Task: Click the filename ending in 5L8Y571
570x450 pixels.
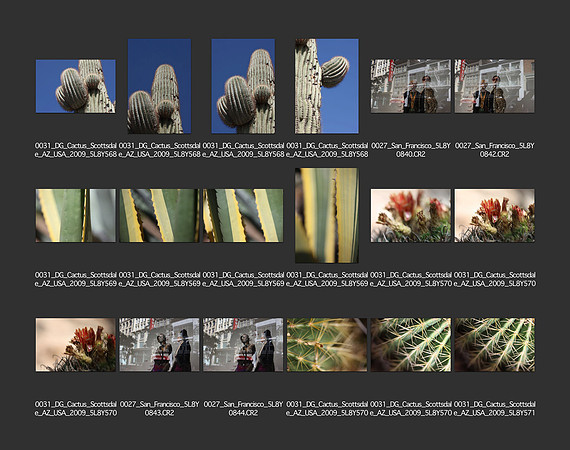Action: pyautogui.click(x=494, y=409)
